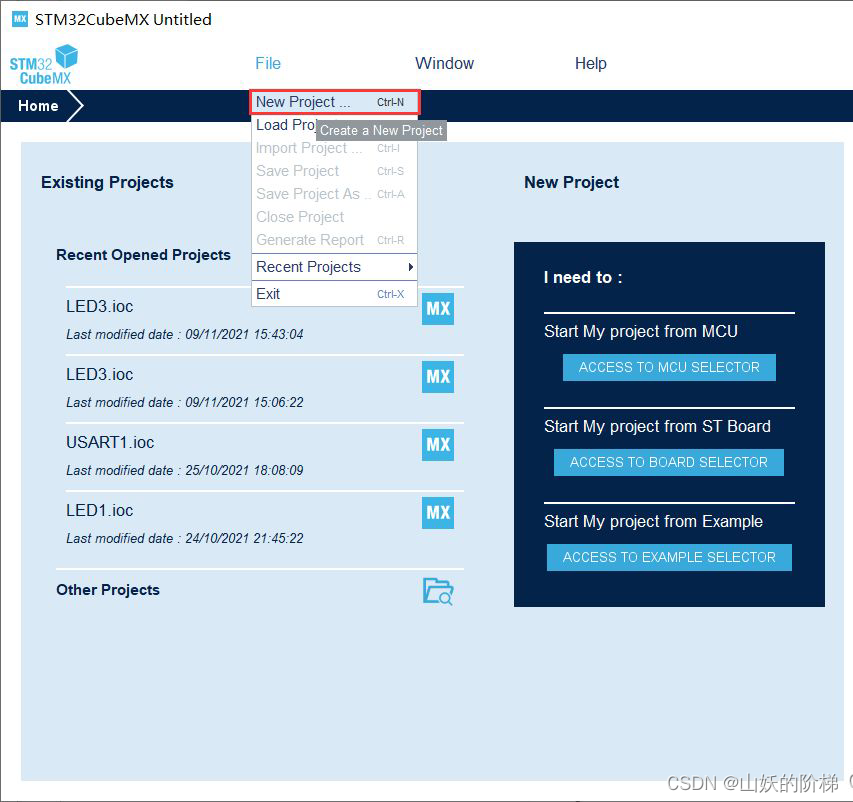Click the Save Project menu entry
853x802 pixels.
click(334, 171)
